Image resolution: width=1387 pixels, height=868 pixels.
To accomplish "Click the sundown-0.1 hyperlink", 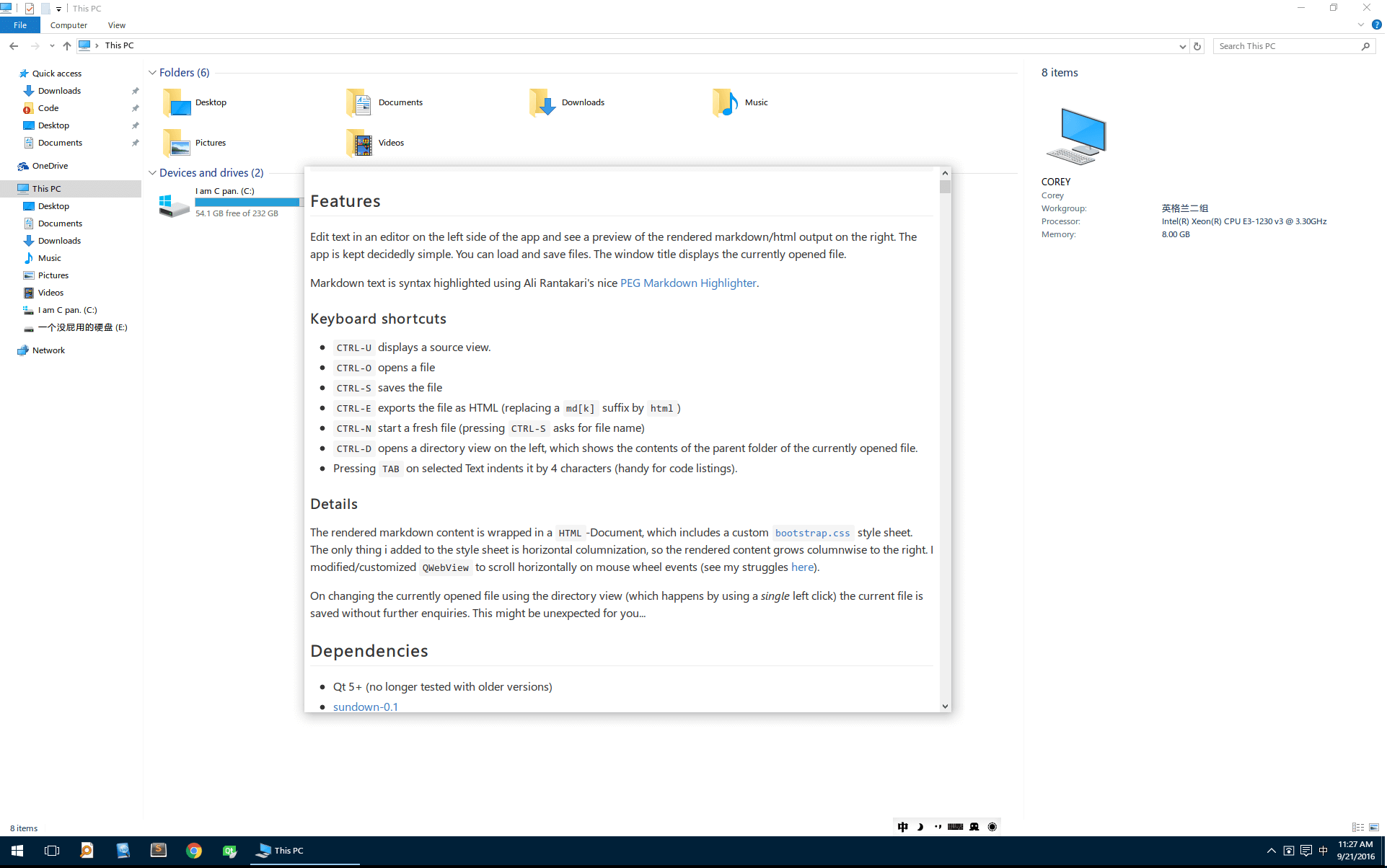I will point(366,706).
